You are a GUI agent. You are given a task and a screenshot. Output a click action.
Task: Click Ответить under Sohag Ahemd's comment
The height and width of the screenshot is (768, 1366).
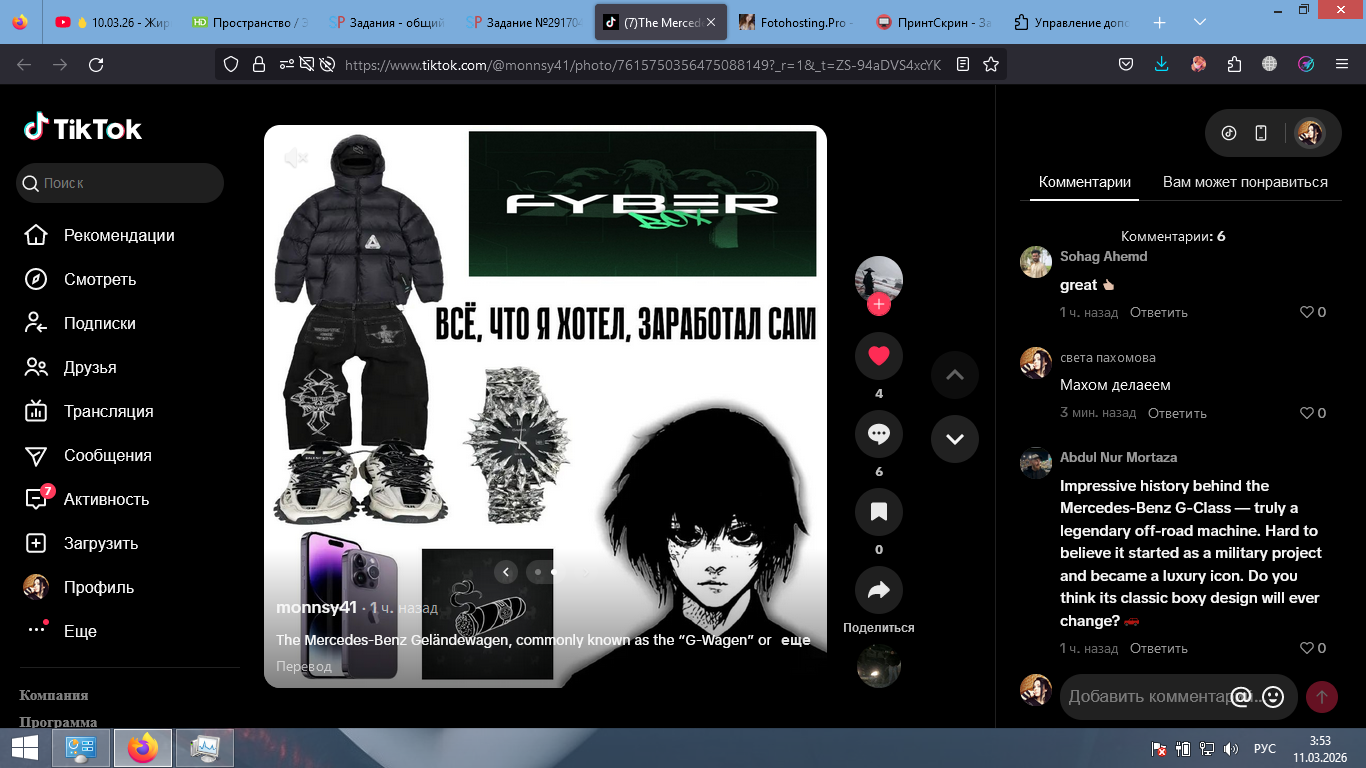(1159, 312)
